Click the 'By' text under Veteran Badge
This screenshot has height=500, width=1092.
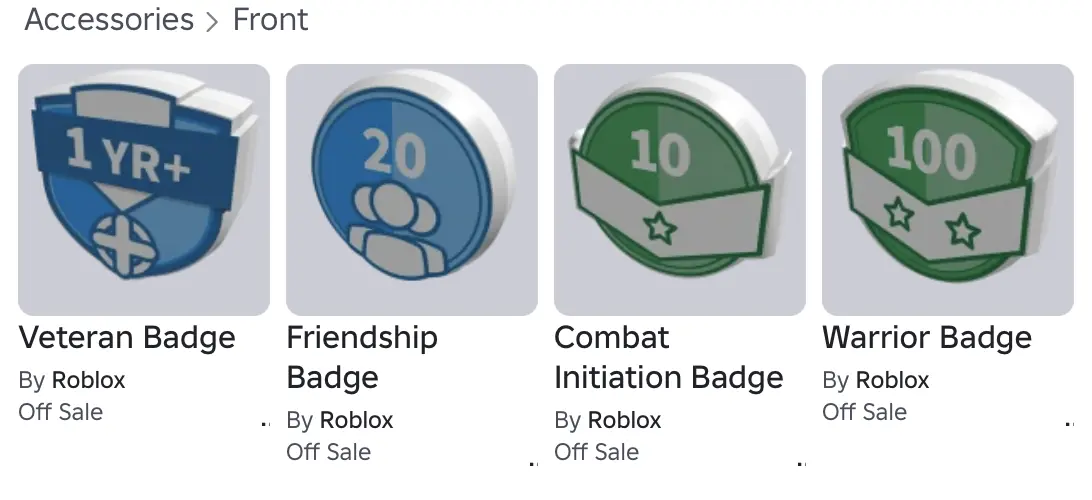(x=31, y=380)
